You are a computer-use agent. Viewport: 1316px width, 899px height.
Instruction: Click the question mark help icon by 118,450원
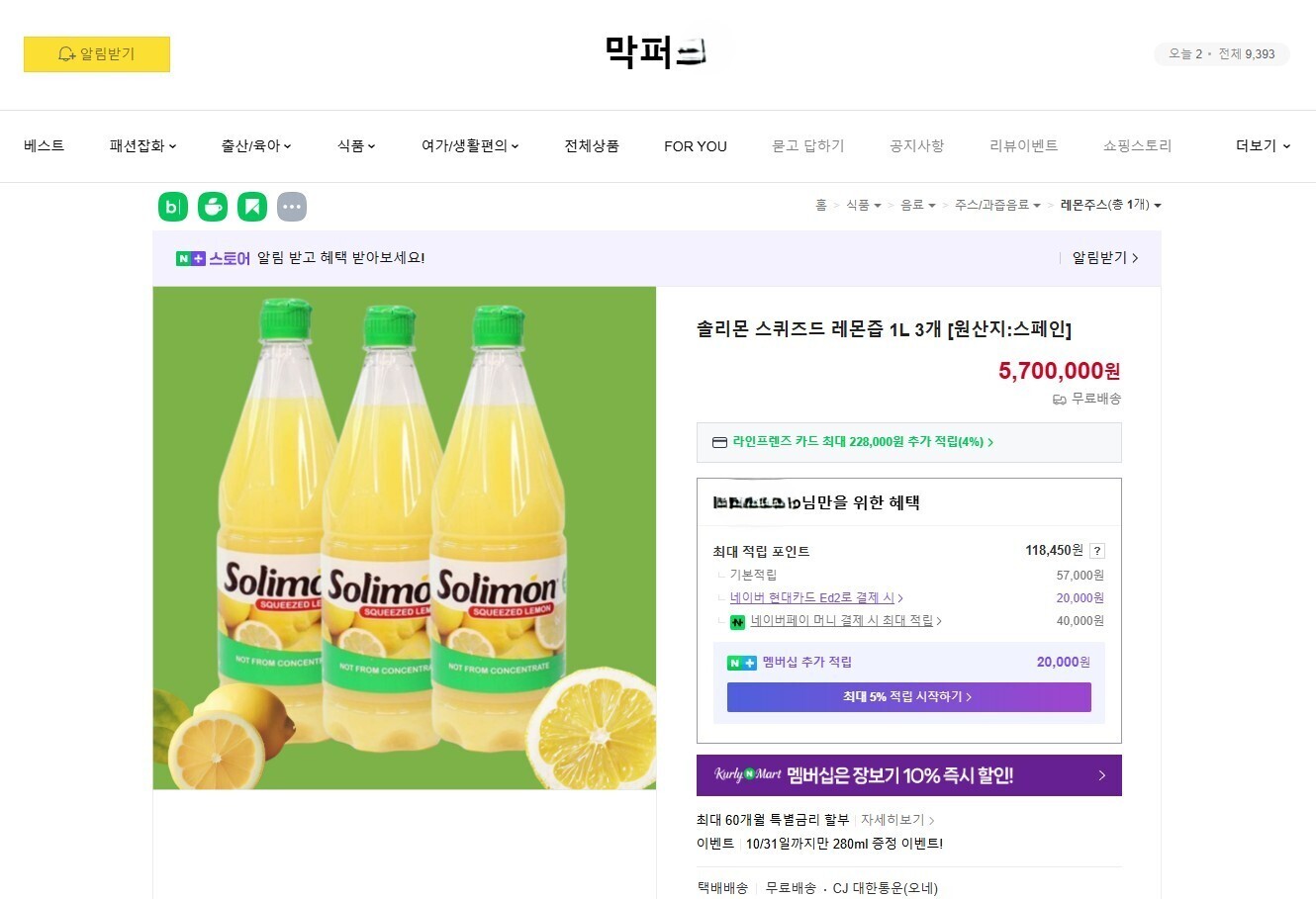(1097, 551)
